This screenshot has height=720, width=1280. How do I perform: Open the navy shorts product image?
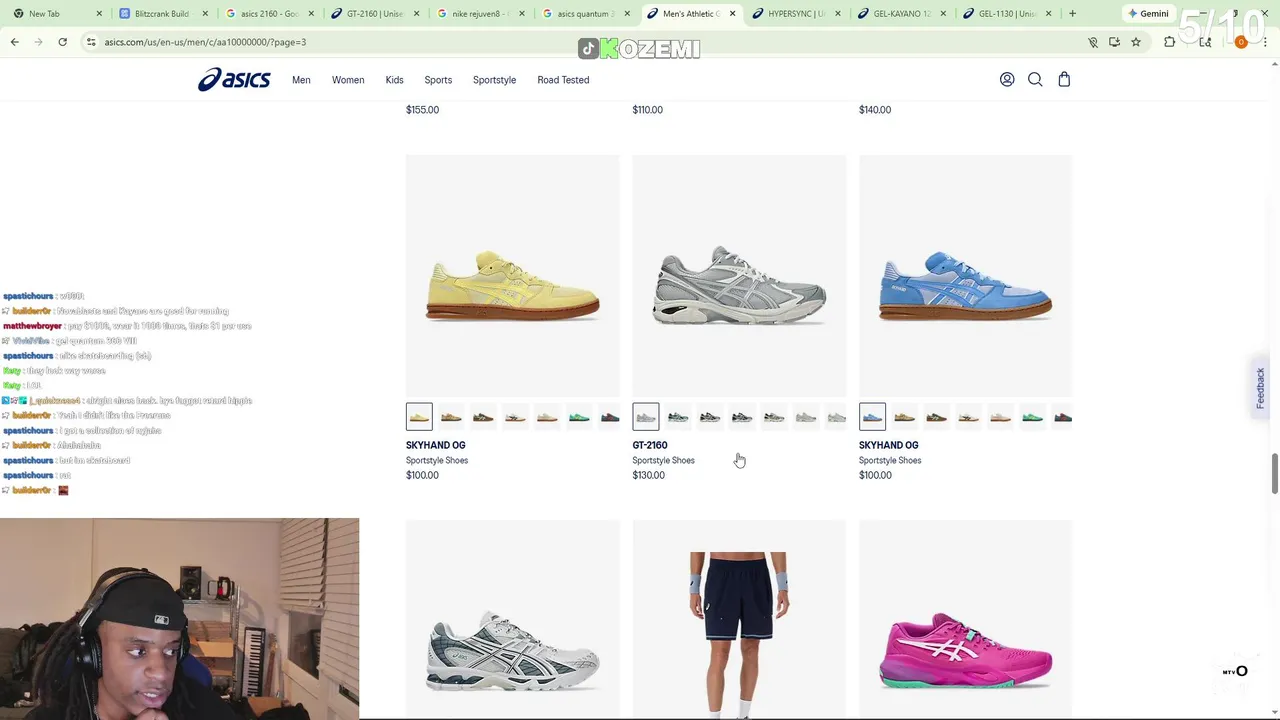point(739,618)
